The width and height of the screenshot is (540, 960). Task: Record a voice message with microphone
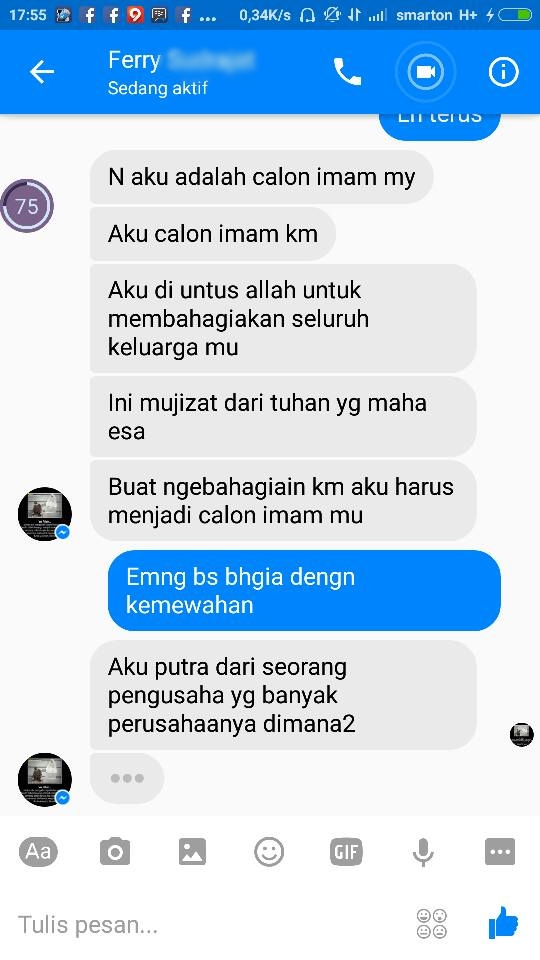423,852
